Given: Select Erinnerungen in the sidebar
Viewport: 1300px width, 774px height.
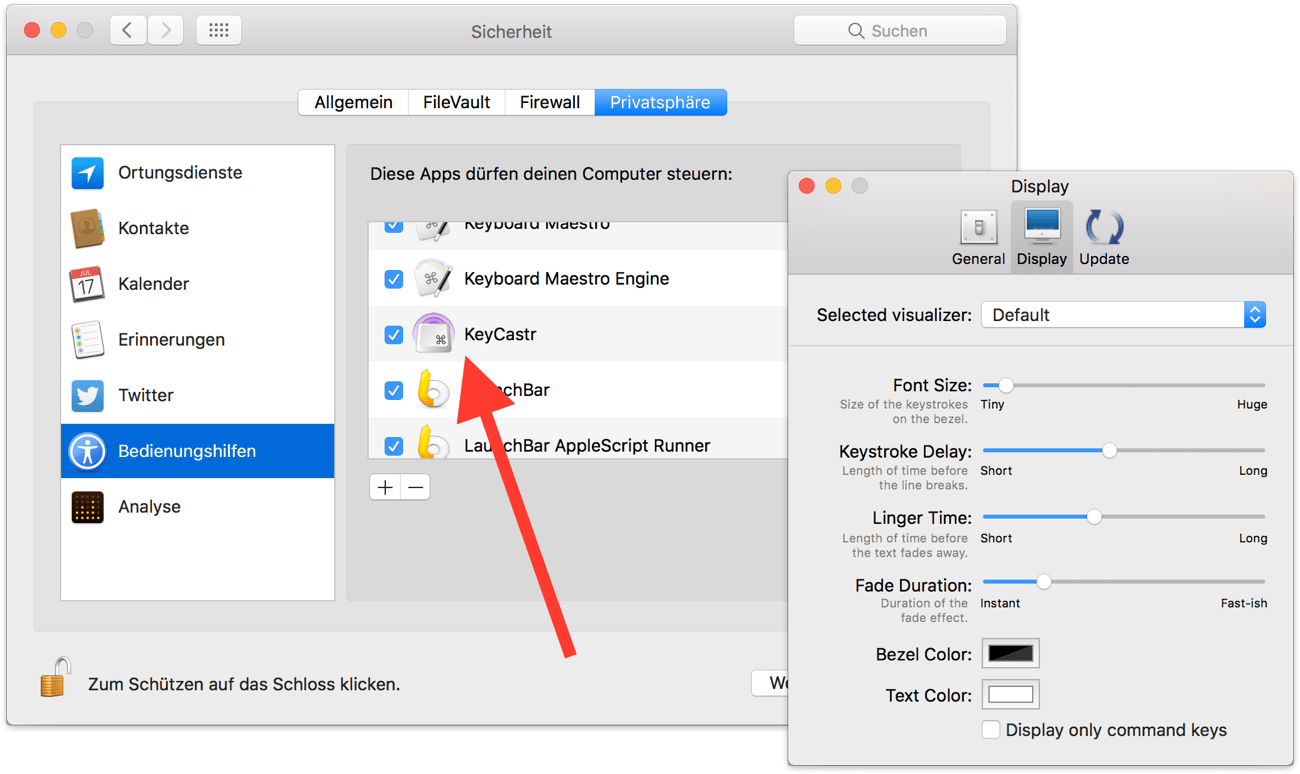Looking at the screenshot, I should 198,340.
